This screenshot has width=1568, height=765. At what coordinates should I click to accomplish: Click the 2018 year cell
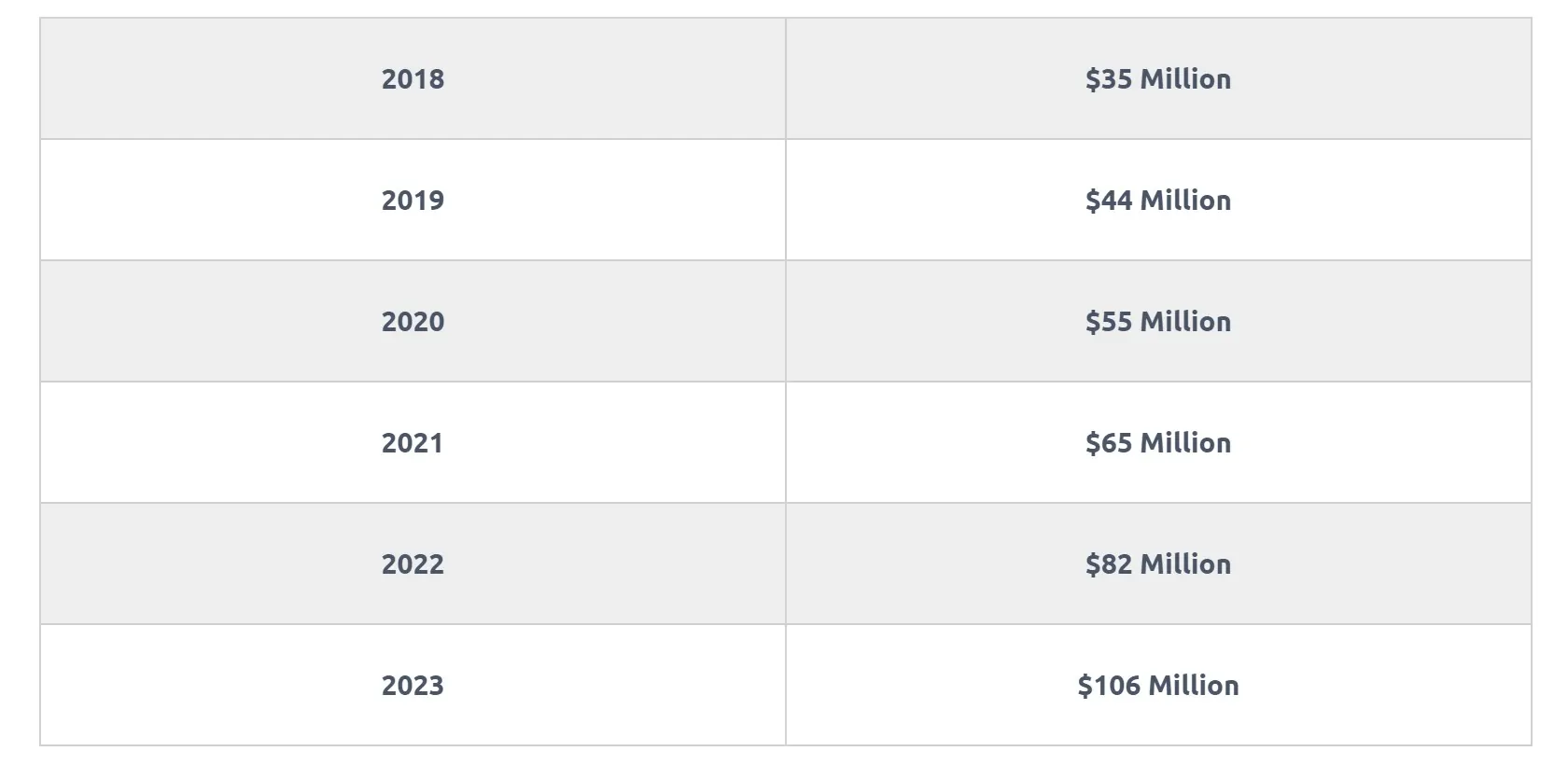click(413, 78)
